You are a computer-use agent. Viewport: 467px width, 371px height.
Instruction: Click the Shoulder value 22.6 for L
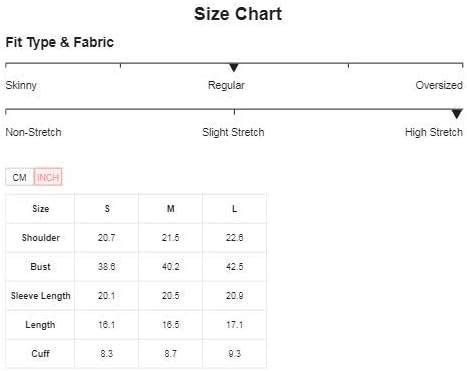235,238
